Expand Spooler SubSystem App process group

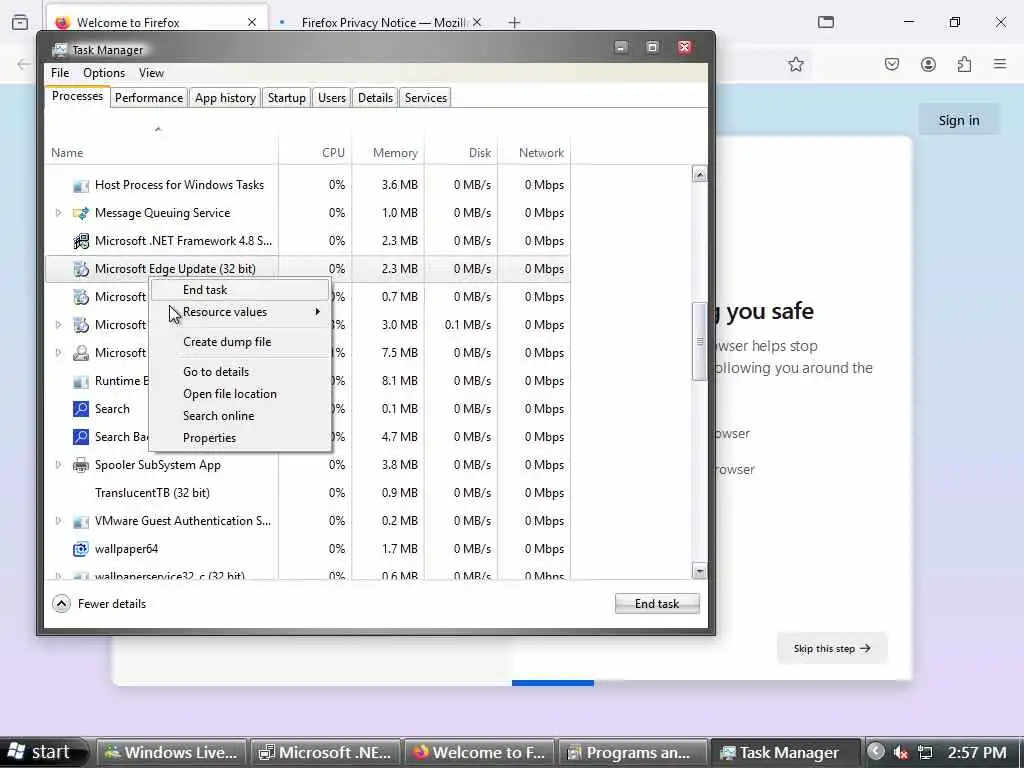pos(58,465)
